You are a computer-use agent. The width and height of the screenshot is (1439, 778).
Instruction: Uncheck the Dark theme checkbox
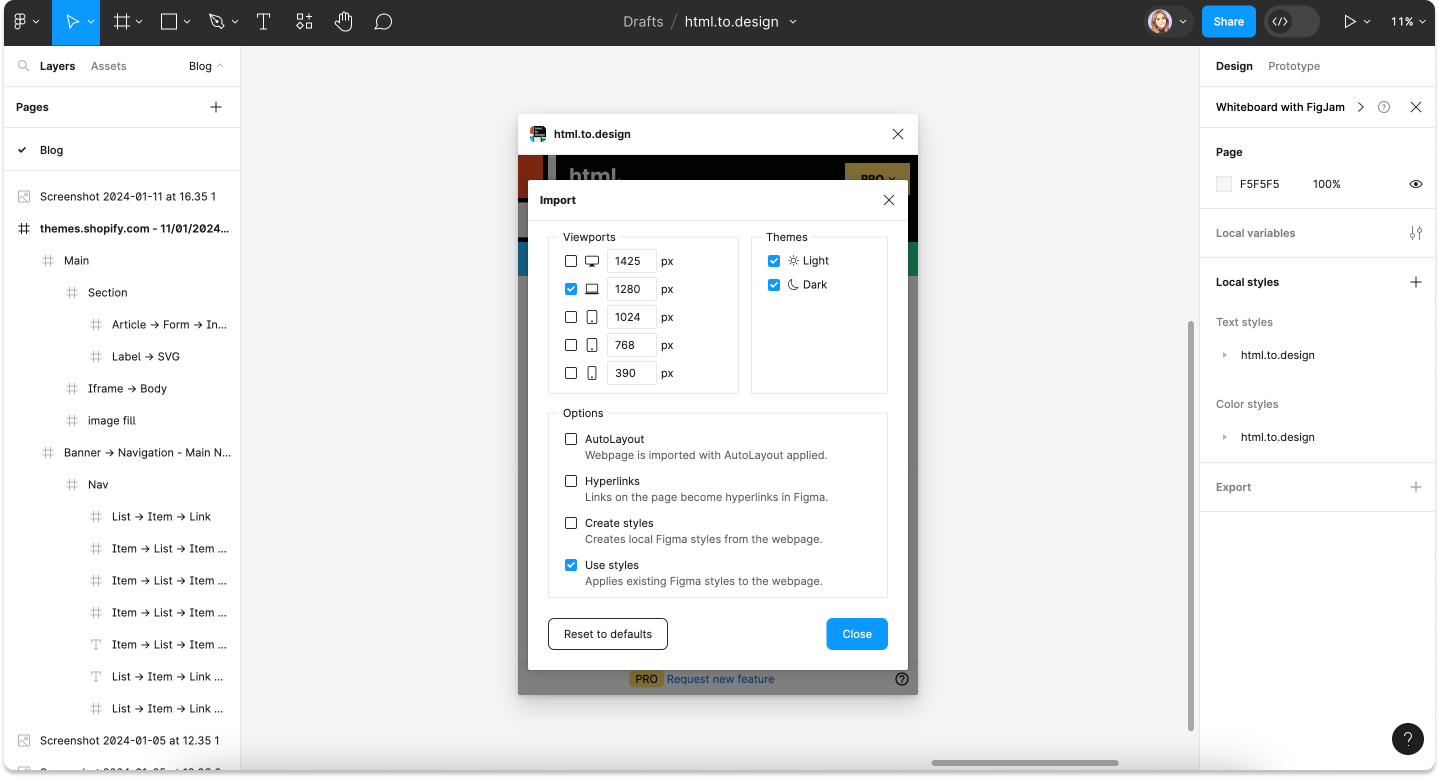click(774, 285)
